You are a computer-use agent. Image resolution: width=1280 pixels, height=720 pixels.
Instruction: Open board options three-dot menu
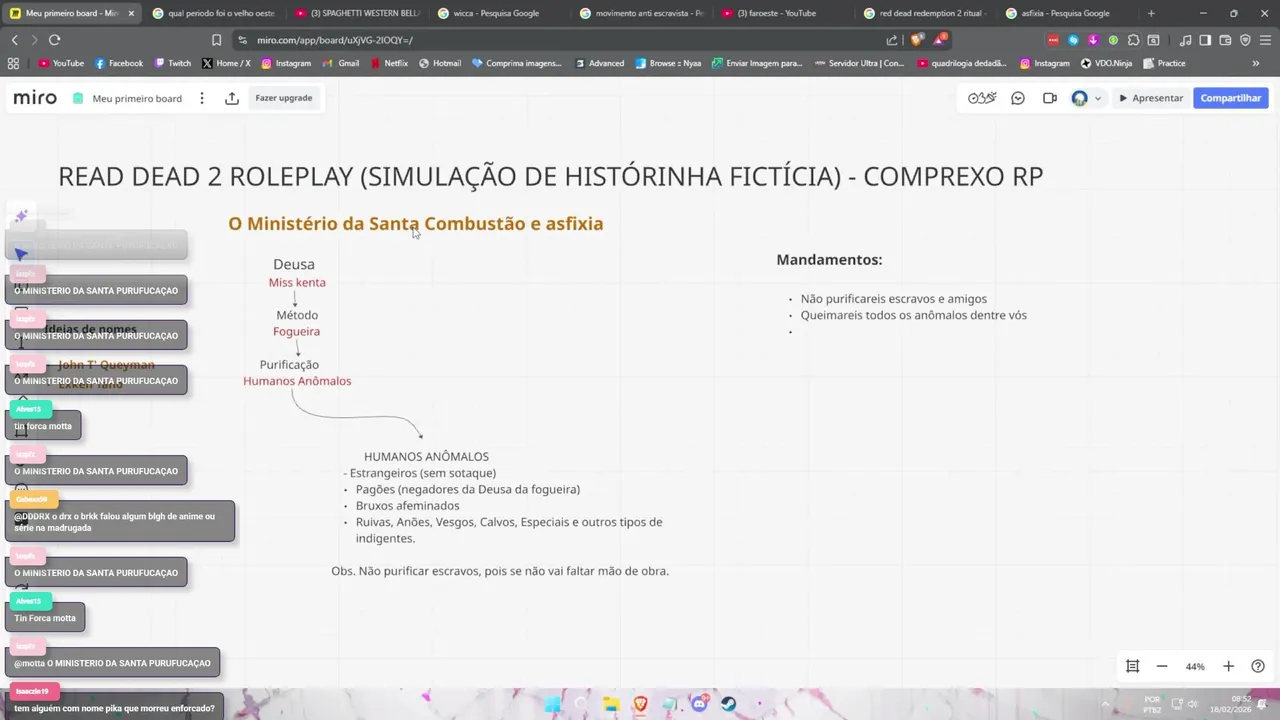tap(202, 98)
